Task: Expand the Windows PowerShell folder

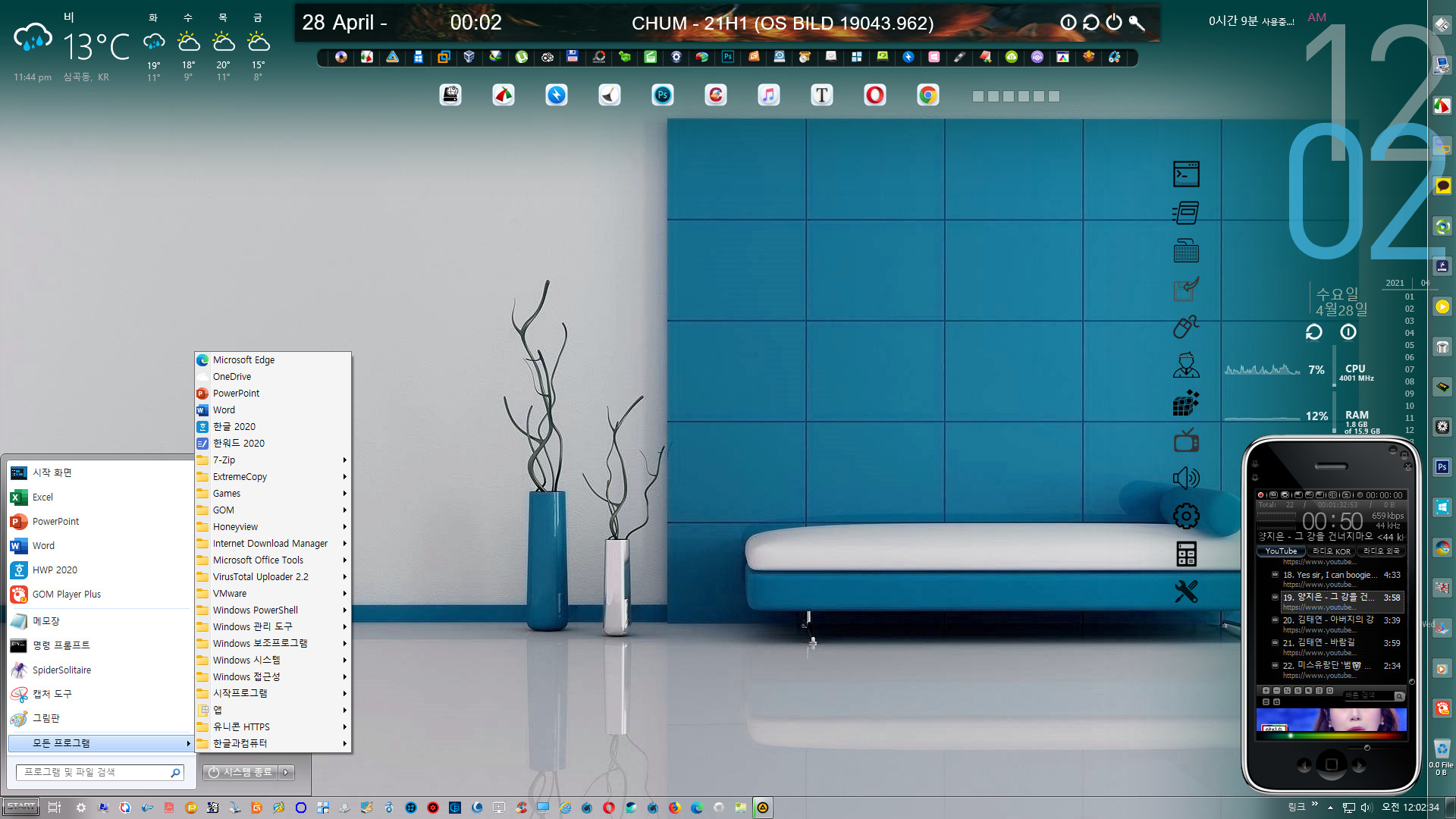Action: pos(272,610)
